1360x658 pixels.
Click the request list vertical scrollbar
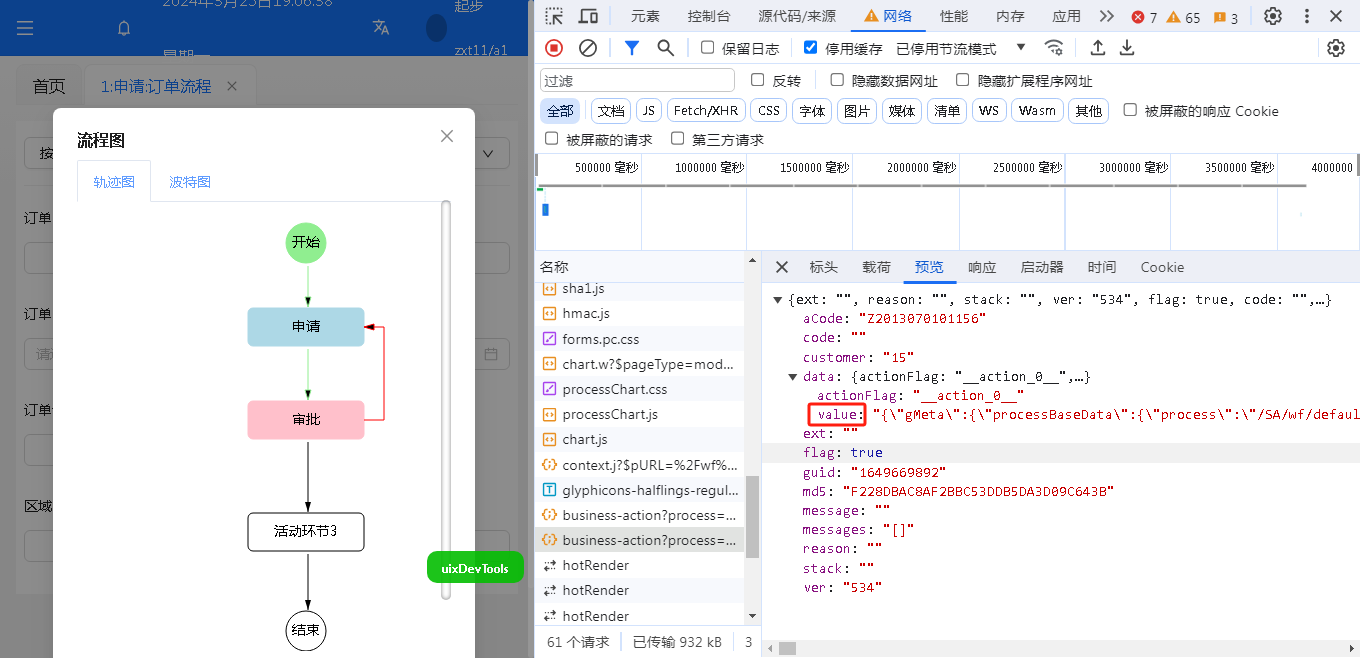[752, 517]
